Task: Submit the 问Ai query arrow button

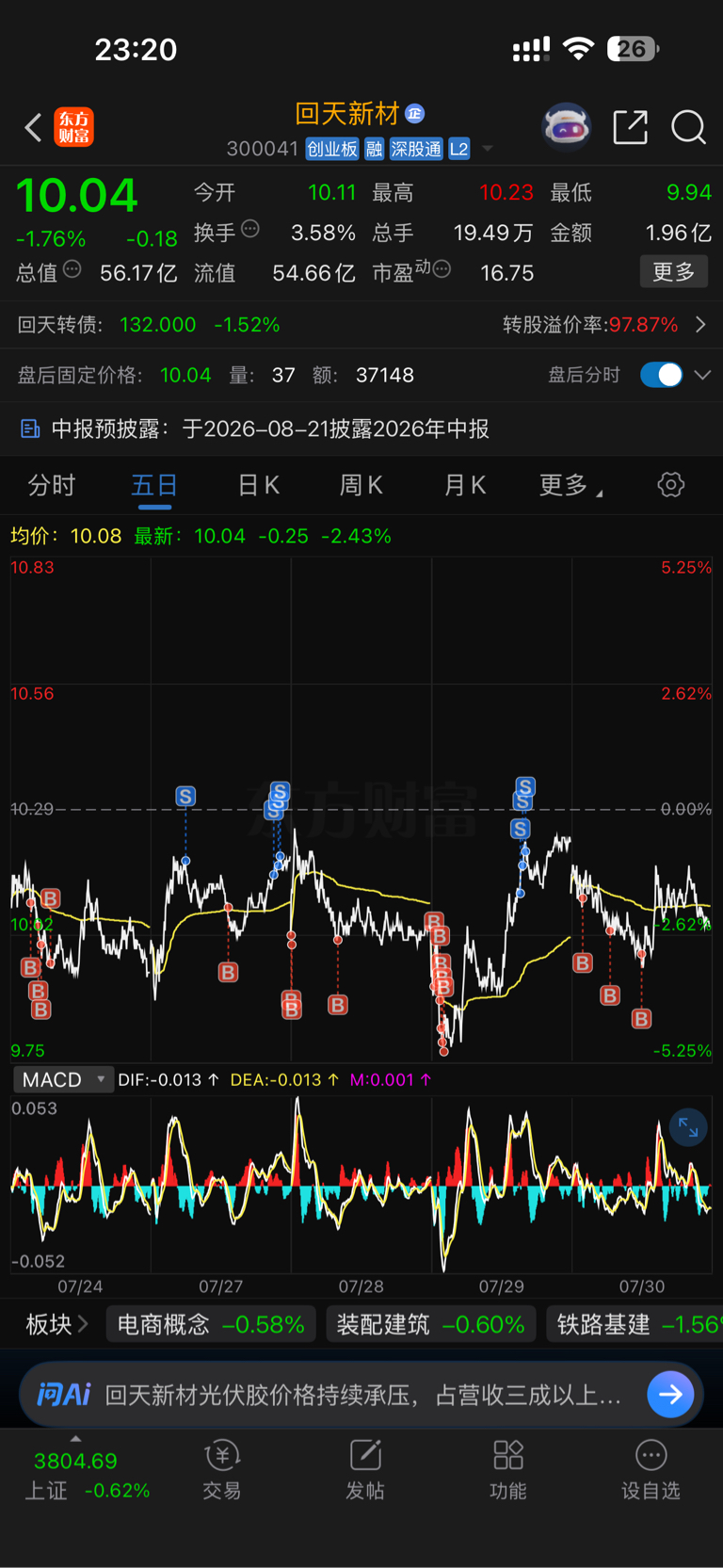Action: pyautogui.click(x=670, y=1394)
